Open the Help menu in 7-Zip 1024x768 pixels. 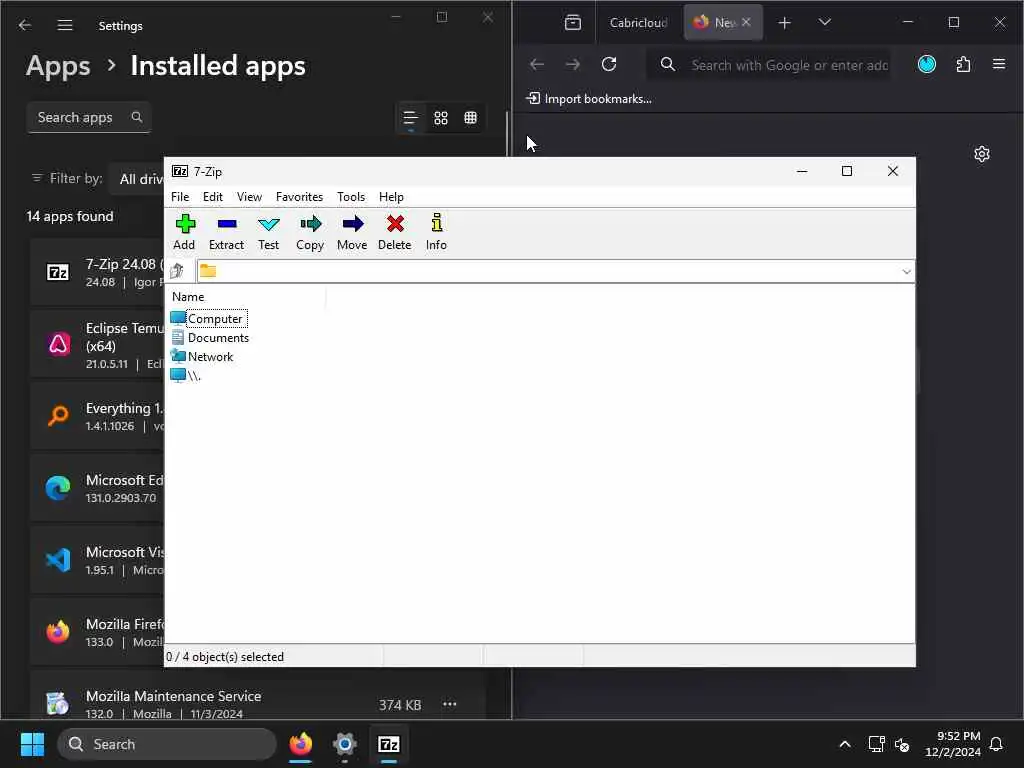click(x=391, y=197)
